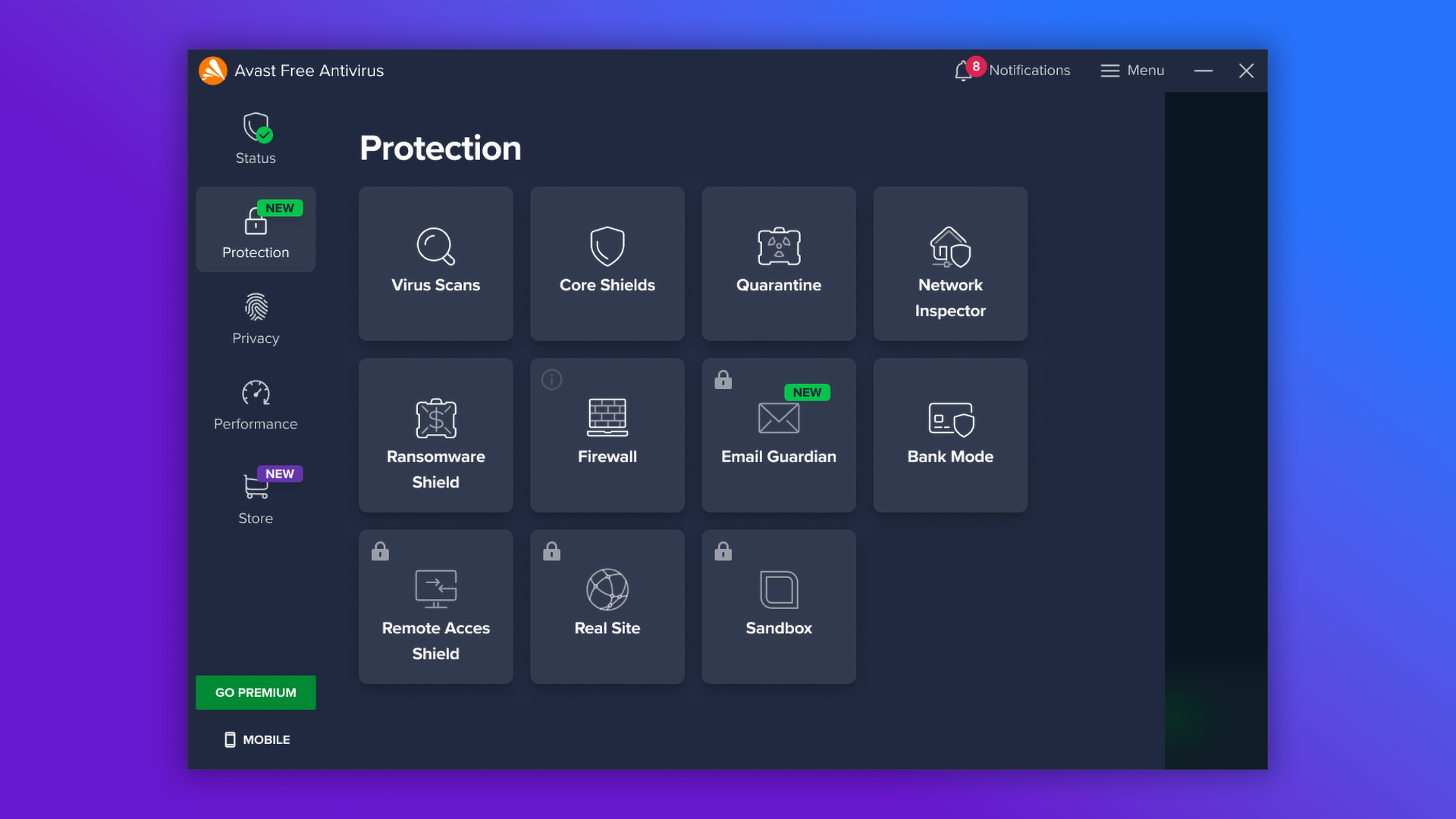
Task: Click the lock icon on Sandbox
Action: (x=723, y=551)
